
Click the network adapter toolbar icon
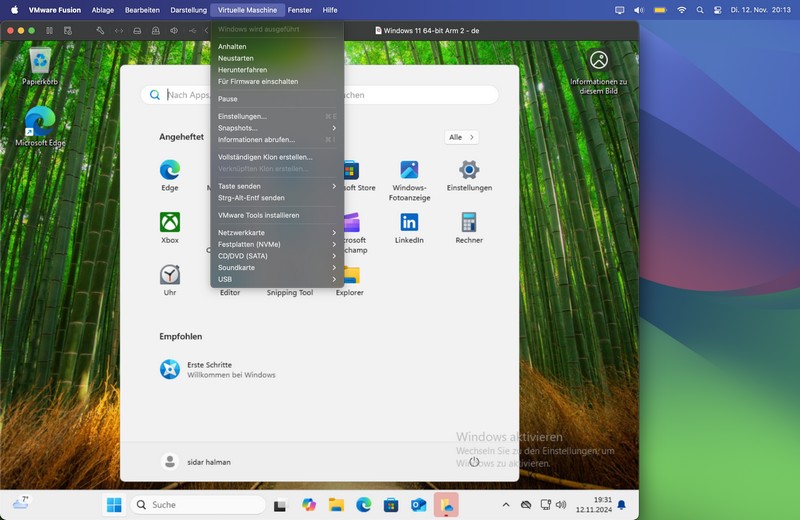[119, 31]
